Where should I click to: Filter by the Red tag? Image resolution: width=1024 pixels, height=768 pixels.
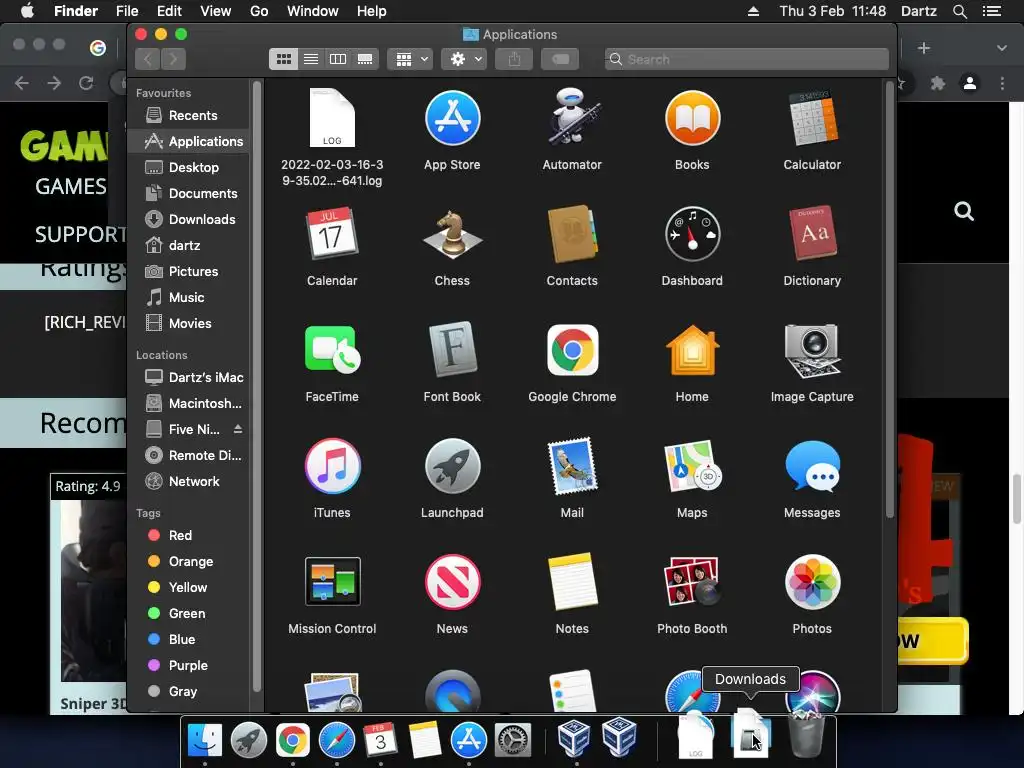click(x=189, y=536)
